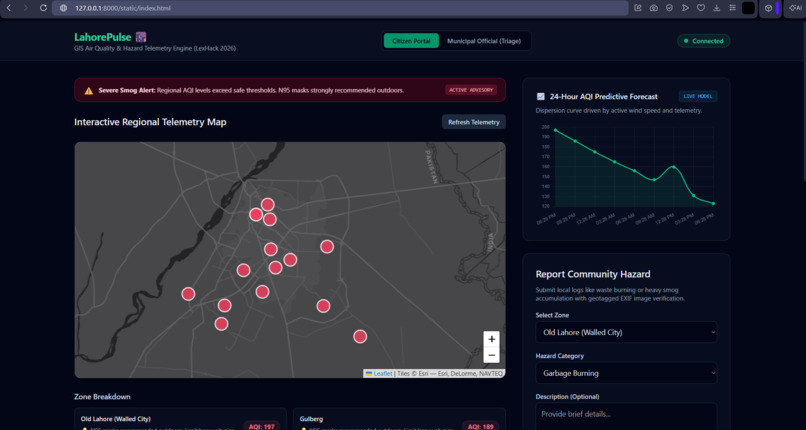The image size is (806, 430).
Task: Click the Interactive Regional Telemetry Map heading
Action: click(x=150, y=122)
